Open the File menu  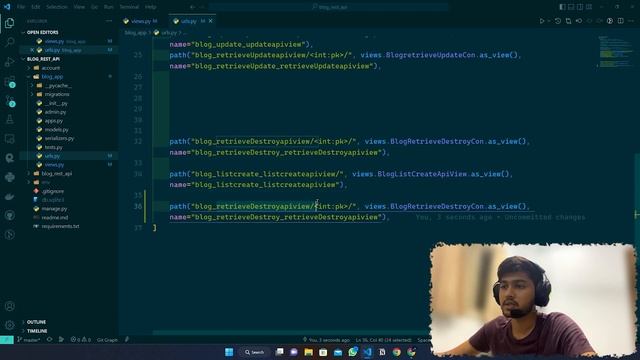[x=21, y=7]
